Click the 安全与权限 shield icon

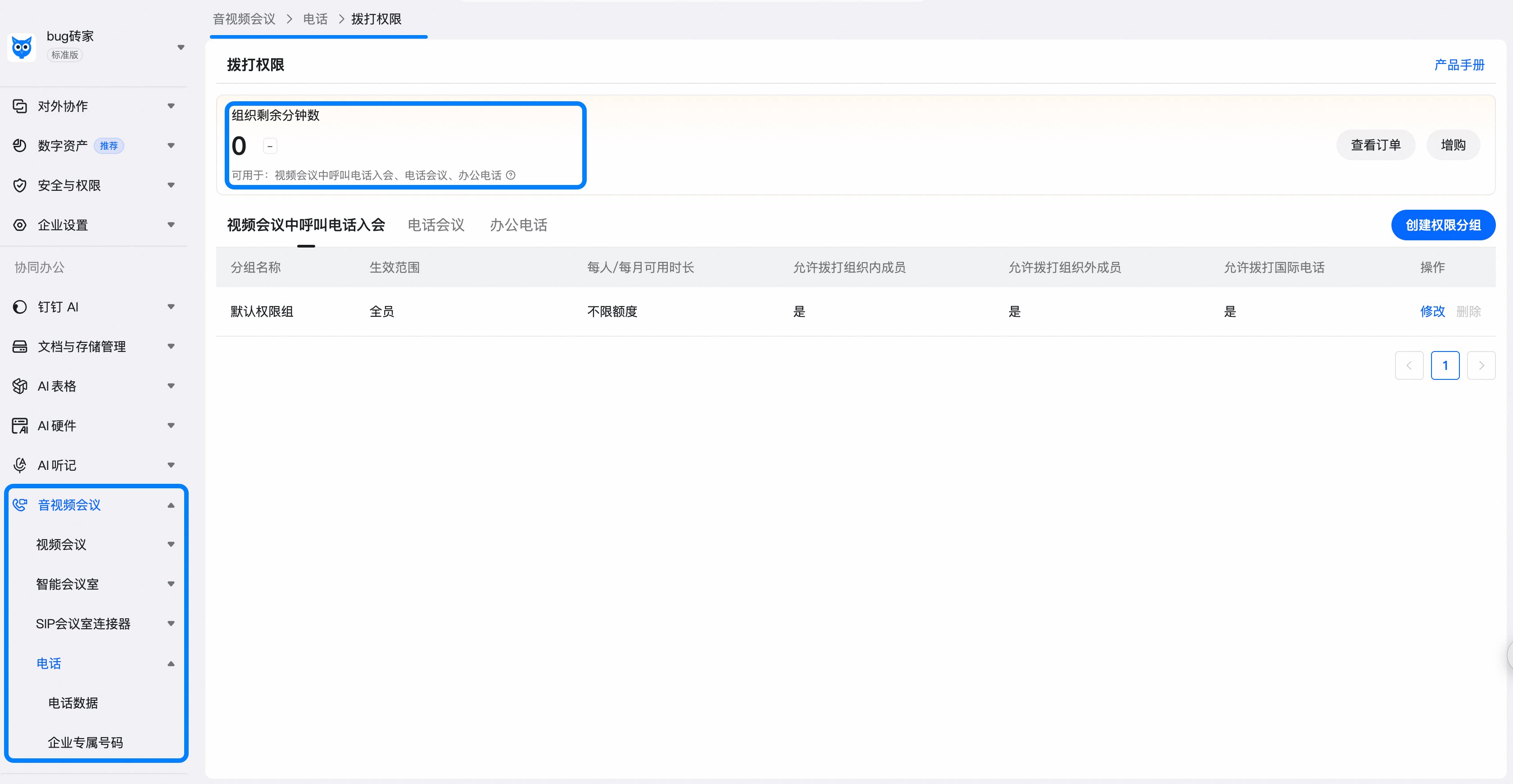(20, 185)
